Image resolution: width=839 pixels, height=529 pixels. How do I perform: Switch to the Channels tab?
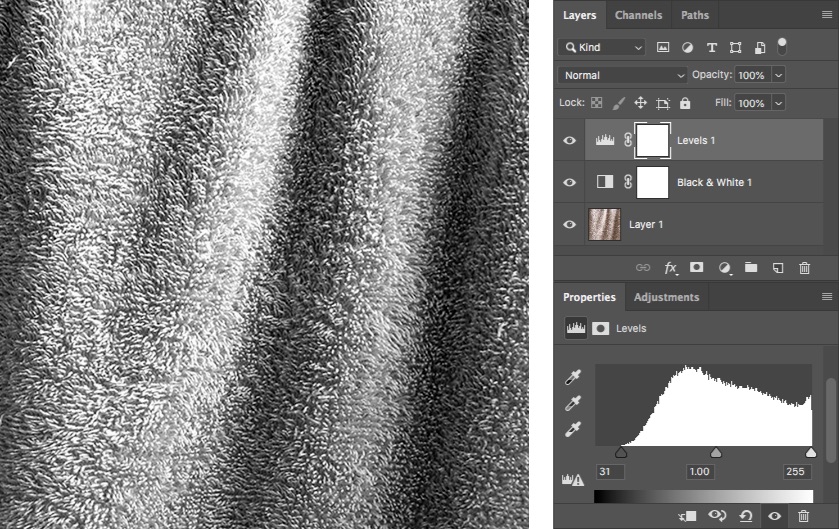click(638, 15)
